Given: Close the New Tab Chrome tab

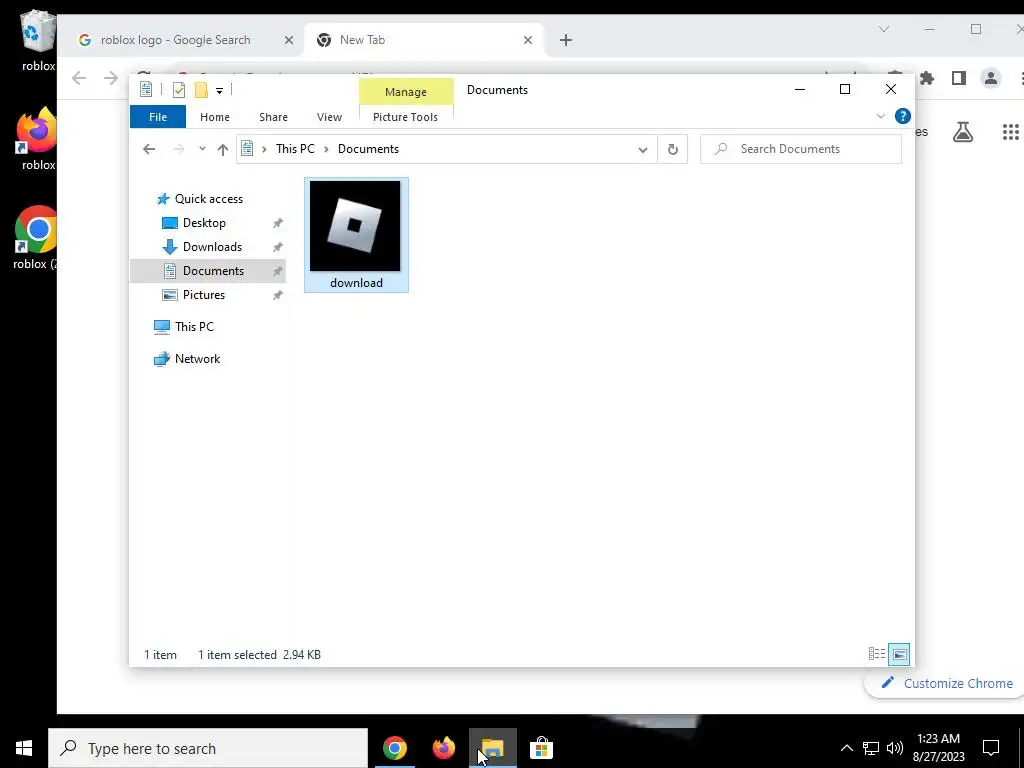Looking at the screenshot, I should click(x=528, y=40).
